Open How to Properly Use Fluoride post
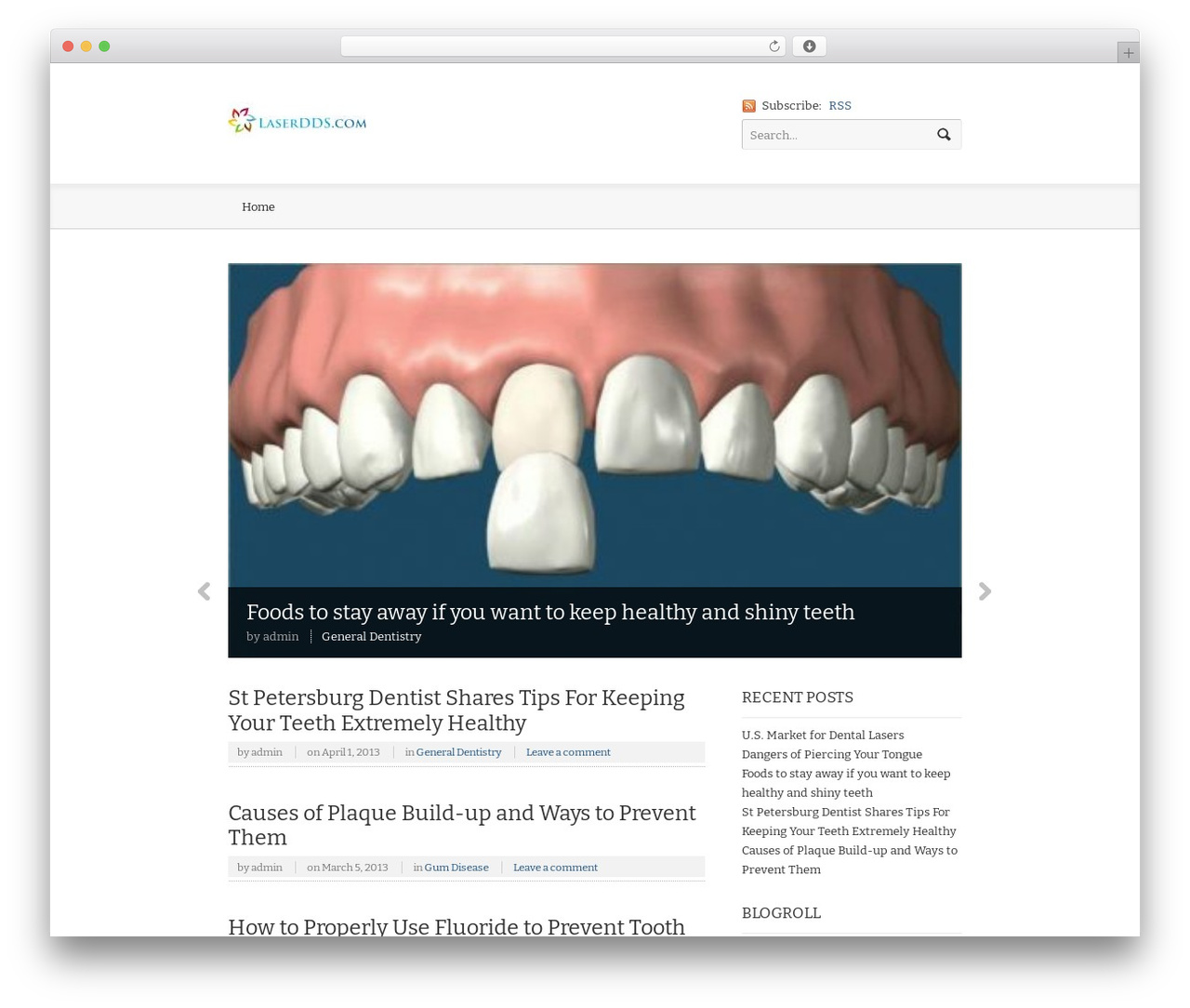The height and width of the screenshot is (1008, 1190). [x=456, y=926]
